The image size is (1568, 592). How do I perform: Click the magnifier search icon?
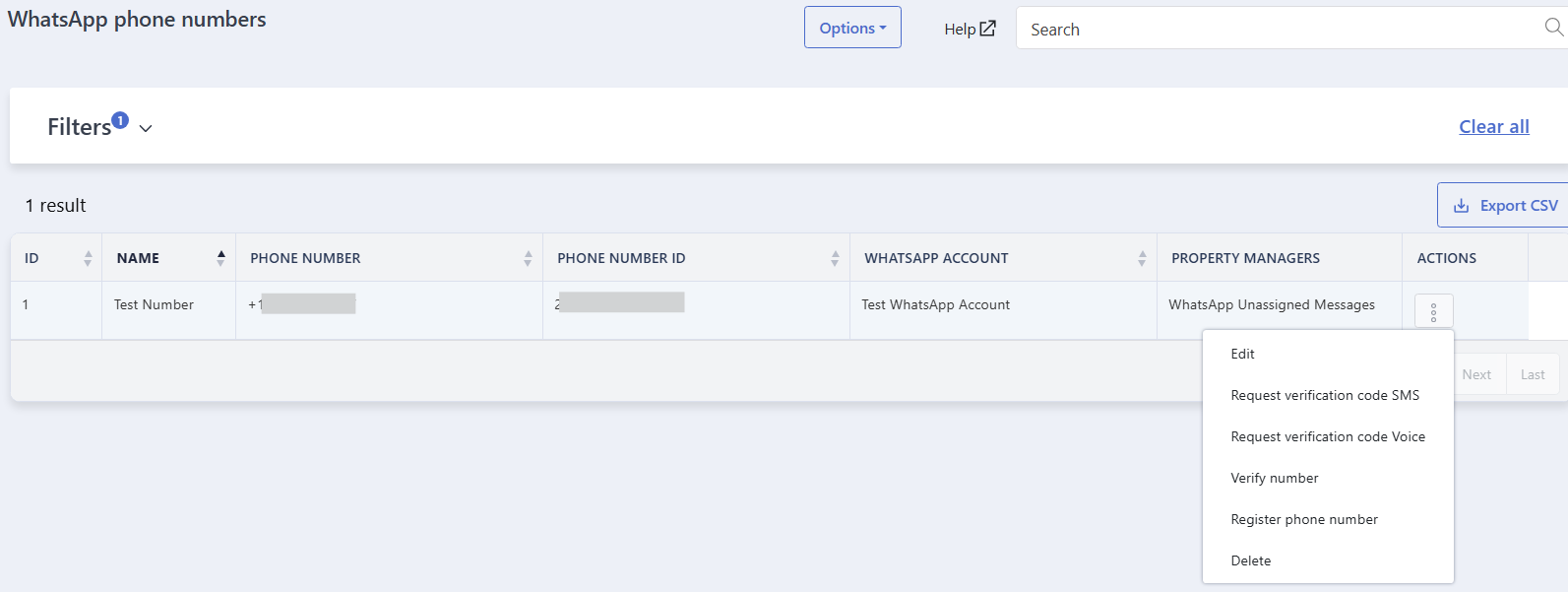tap(1554, 28)
